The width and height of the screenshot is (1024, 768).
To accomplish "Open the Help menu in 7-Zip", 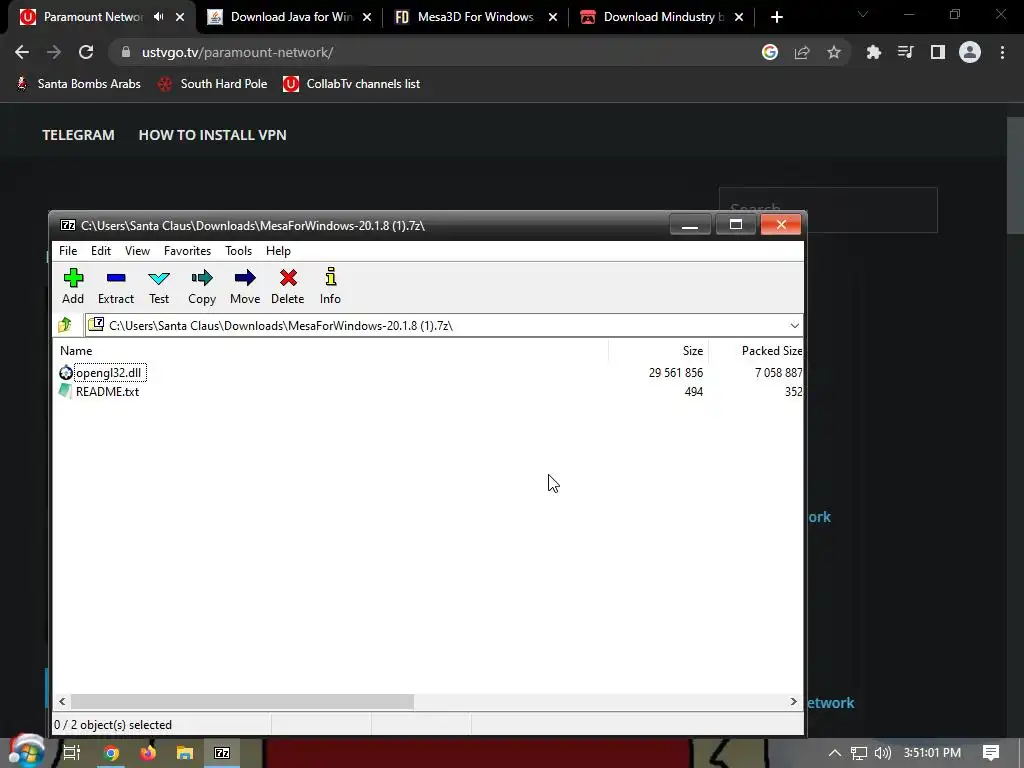I will point(278,251).
